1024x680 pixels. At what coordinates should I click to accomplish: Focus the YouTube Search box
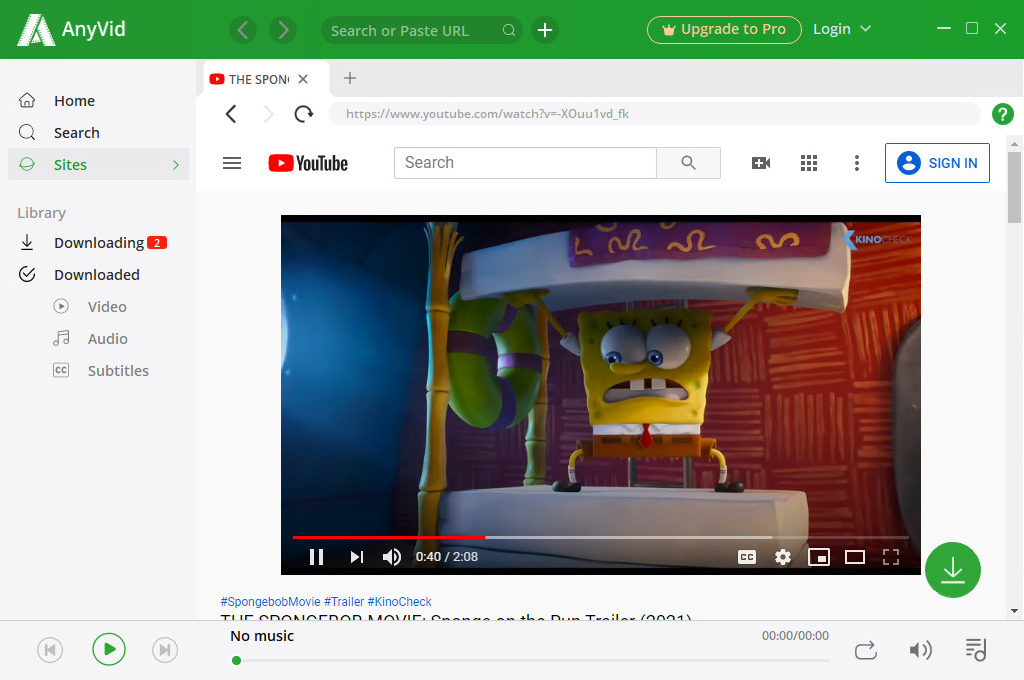pos(525,163)
